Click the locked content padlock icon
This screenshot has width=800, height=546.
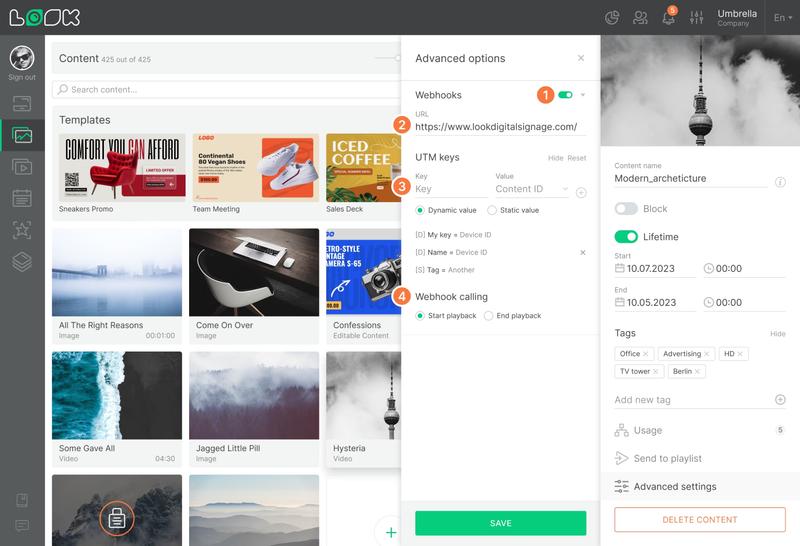[x=117, y=518]
